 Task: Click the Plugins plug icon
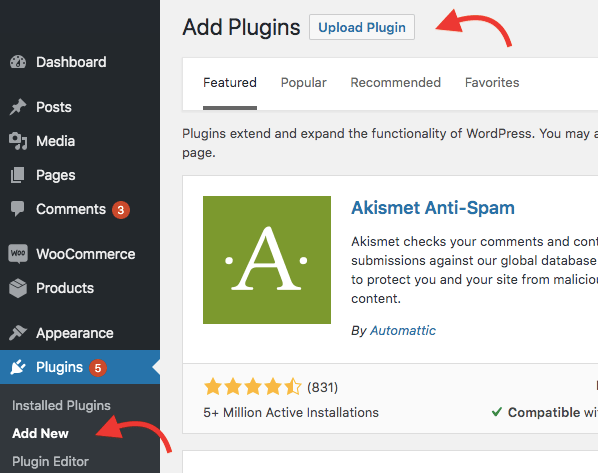(x=18, y=367)
